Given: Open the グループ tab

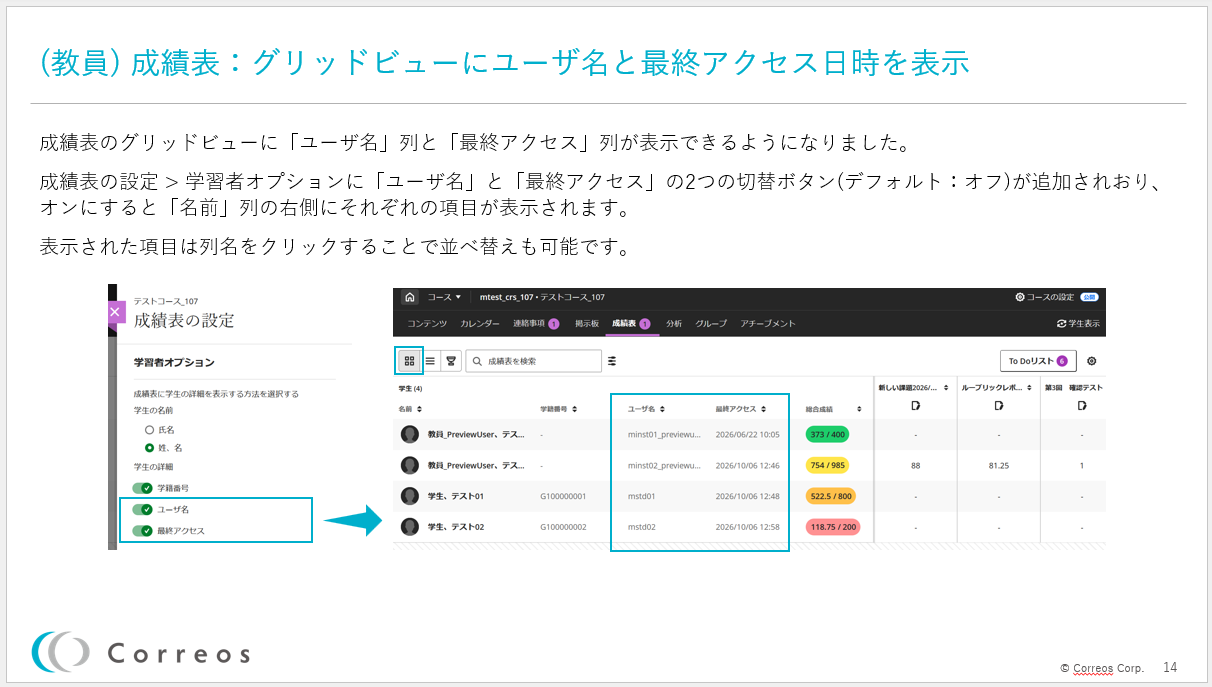Looking at the screenshot, I should click(x=711, y=324).
